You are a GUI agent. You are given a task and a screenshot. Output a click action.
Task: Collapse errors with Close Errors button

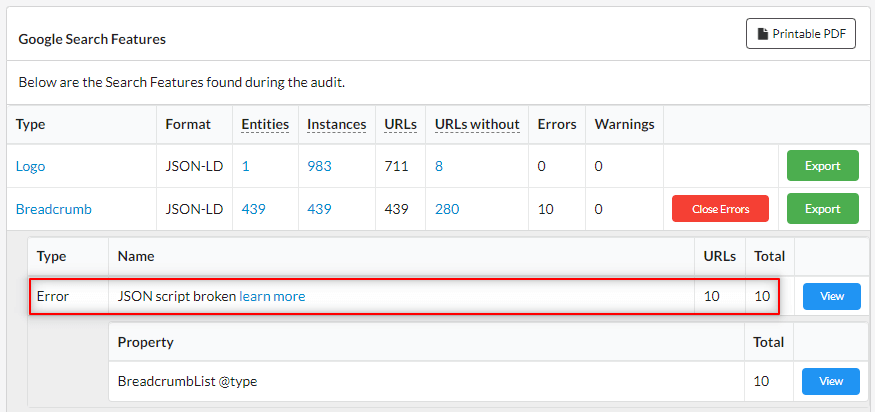(x=720, y=209)
